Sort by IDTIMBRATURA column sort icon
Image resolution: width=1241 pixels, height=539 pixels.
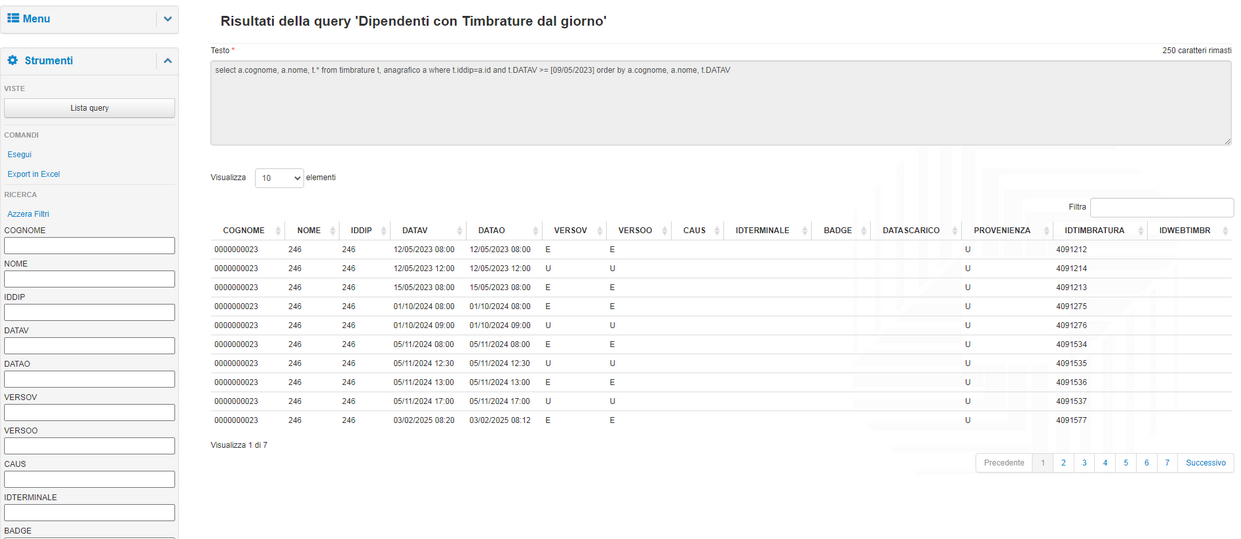coord(1138,231)
